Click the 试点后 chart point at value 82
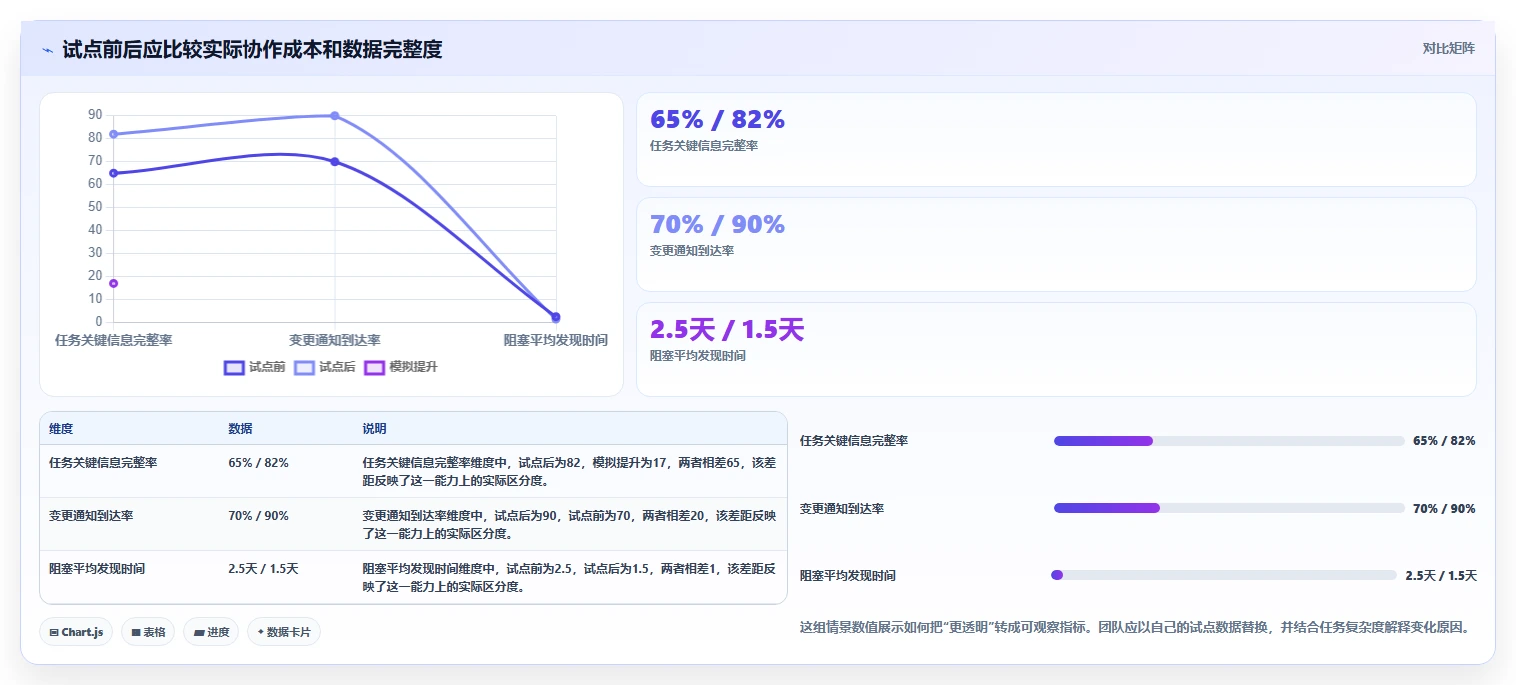The height and width of the screenshot is (685, 1516). (x=113, y=134)
